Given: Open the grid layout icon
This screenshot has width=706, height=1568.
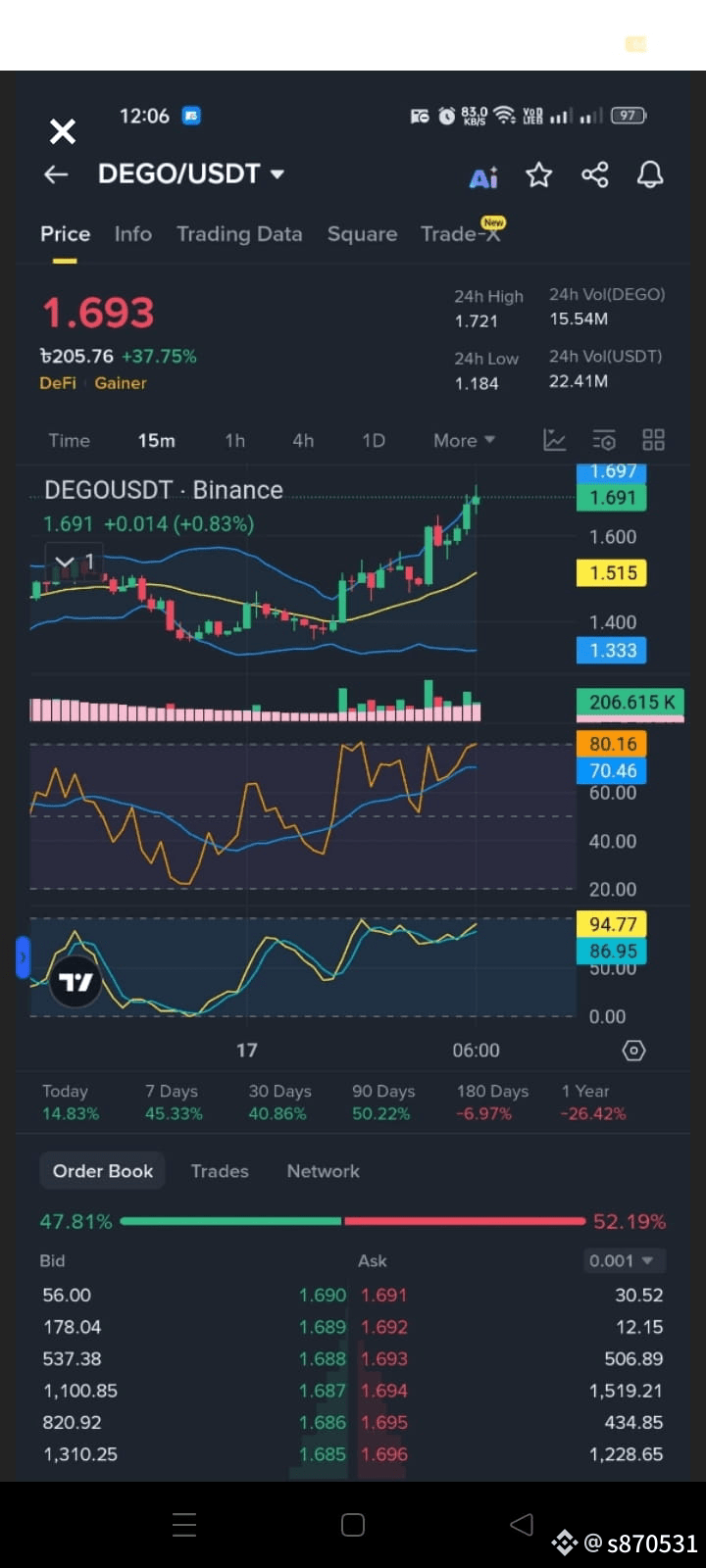Looking at the screenshot, I should [653, 440].
